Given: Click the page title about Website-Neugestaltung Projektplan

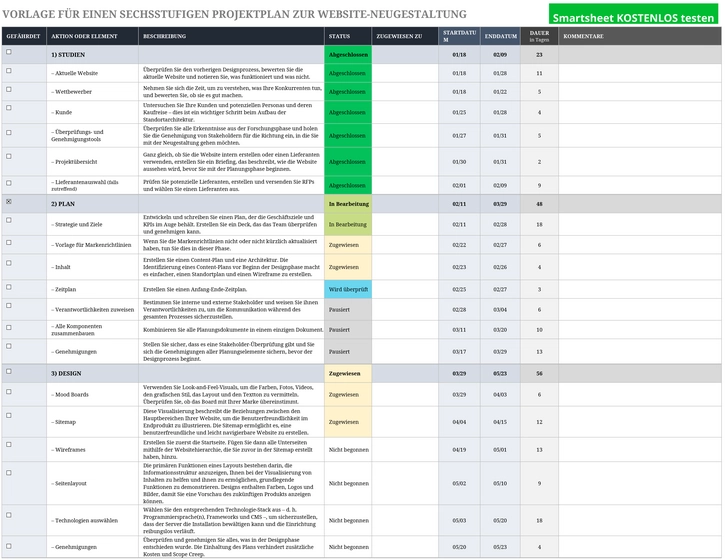Looking at the screenshot, I should pyautogui.click(x=234, y=14).
